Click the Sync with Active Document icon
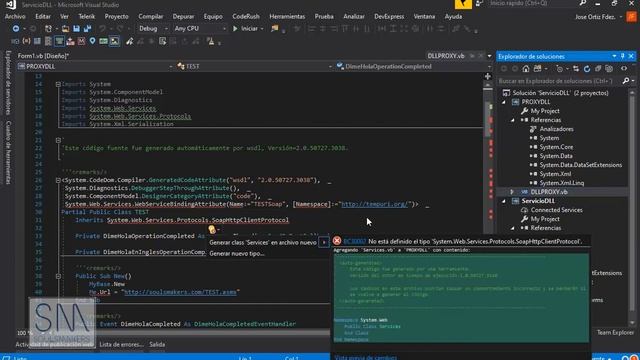This screenshot has height=360, width=640. (x=576, y=69)
